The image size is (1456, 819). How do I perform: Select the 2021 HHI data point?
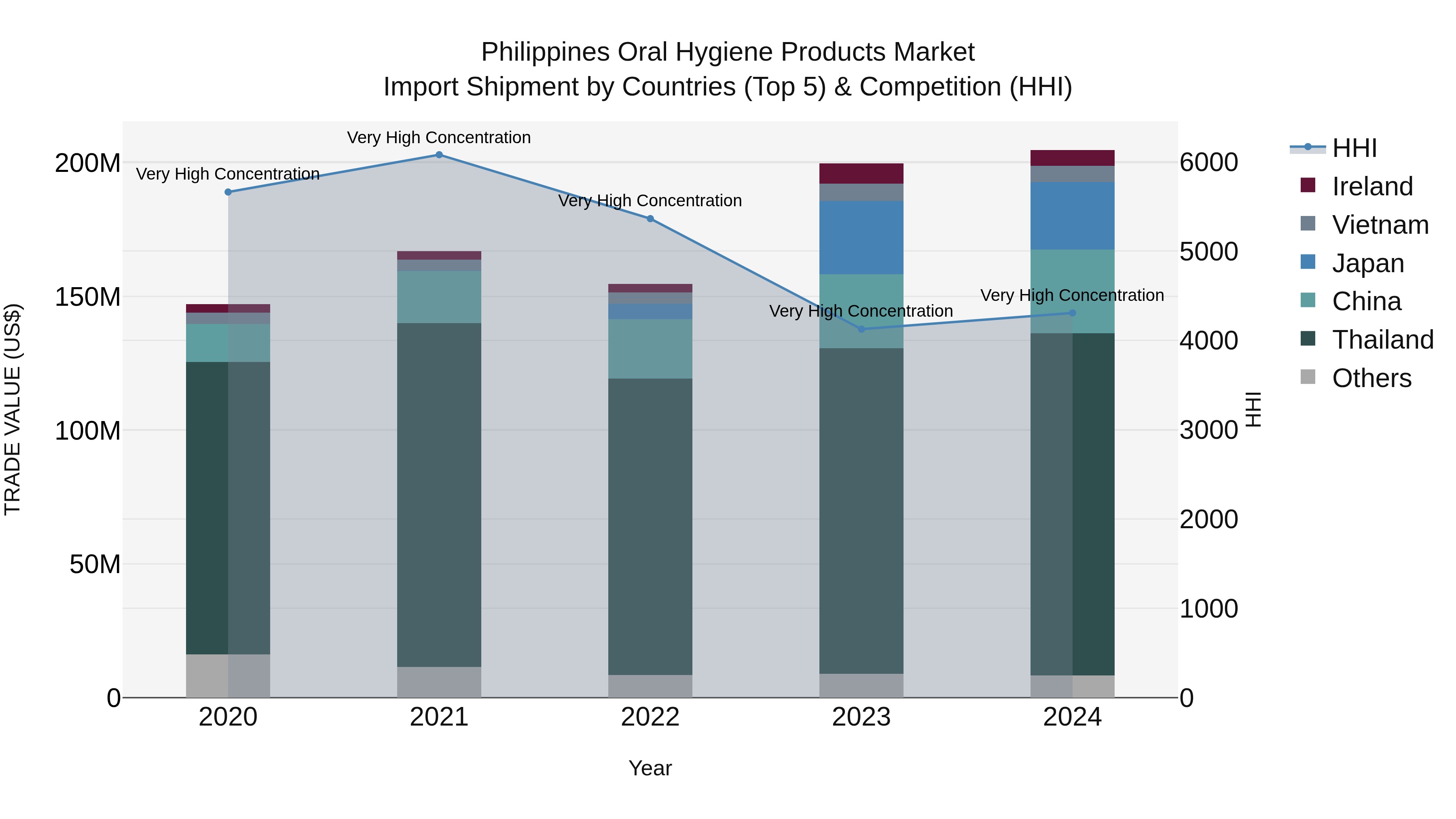click(439, 155)
